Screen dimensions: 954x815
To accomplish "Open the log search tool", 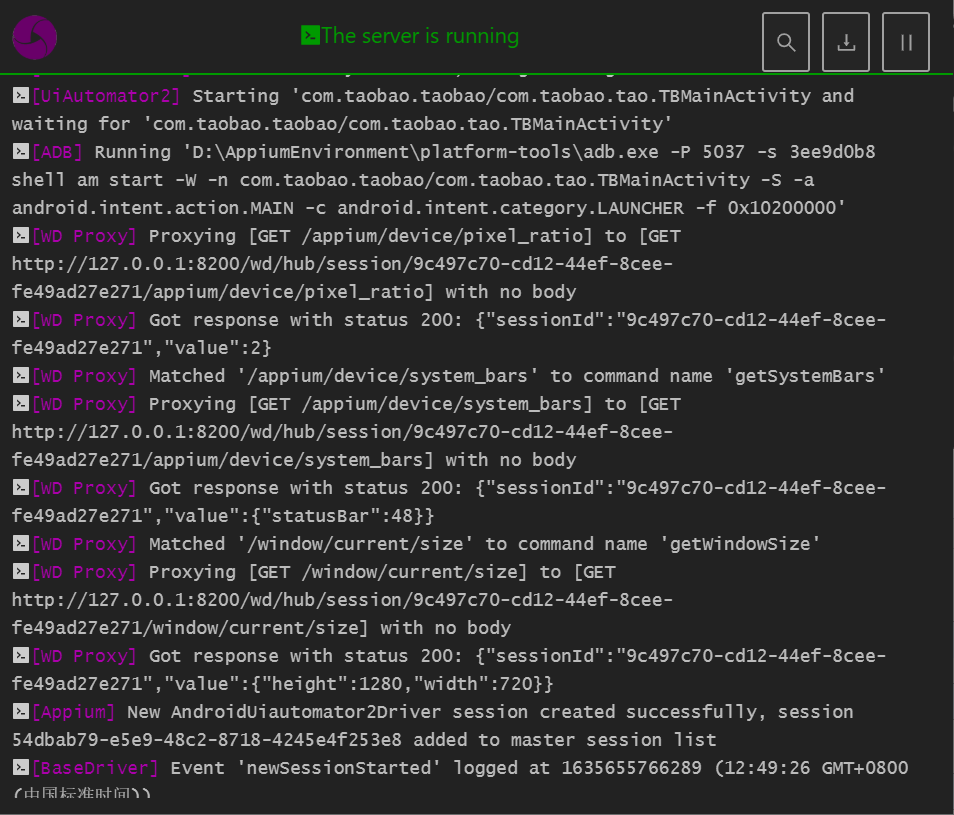I will click(785, 42).
